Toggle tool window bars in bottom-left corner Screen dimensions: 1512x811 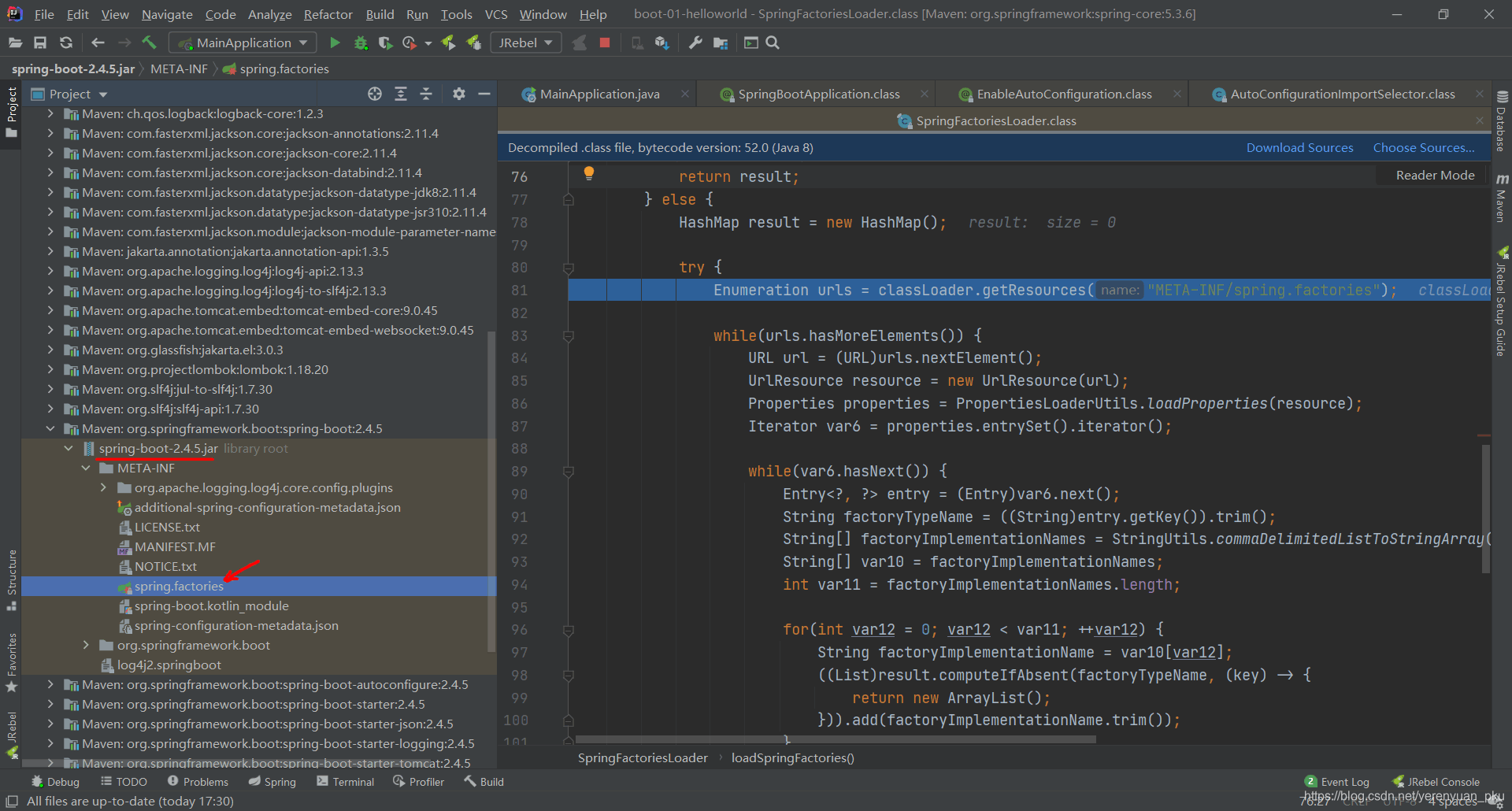click(12, 801)
